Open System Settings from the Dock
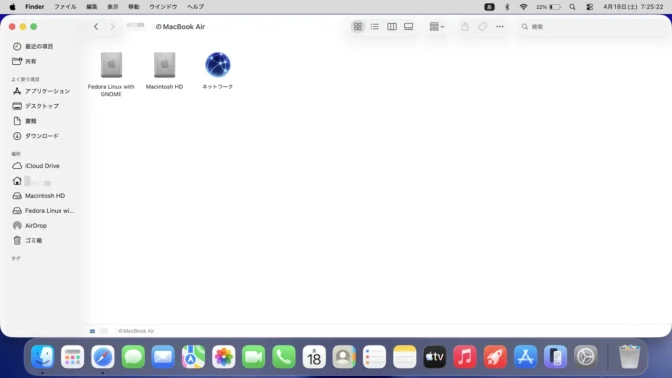672x378 pixels. (x=586, y=357)
